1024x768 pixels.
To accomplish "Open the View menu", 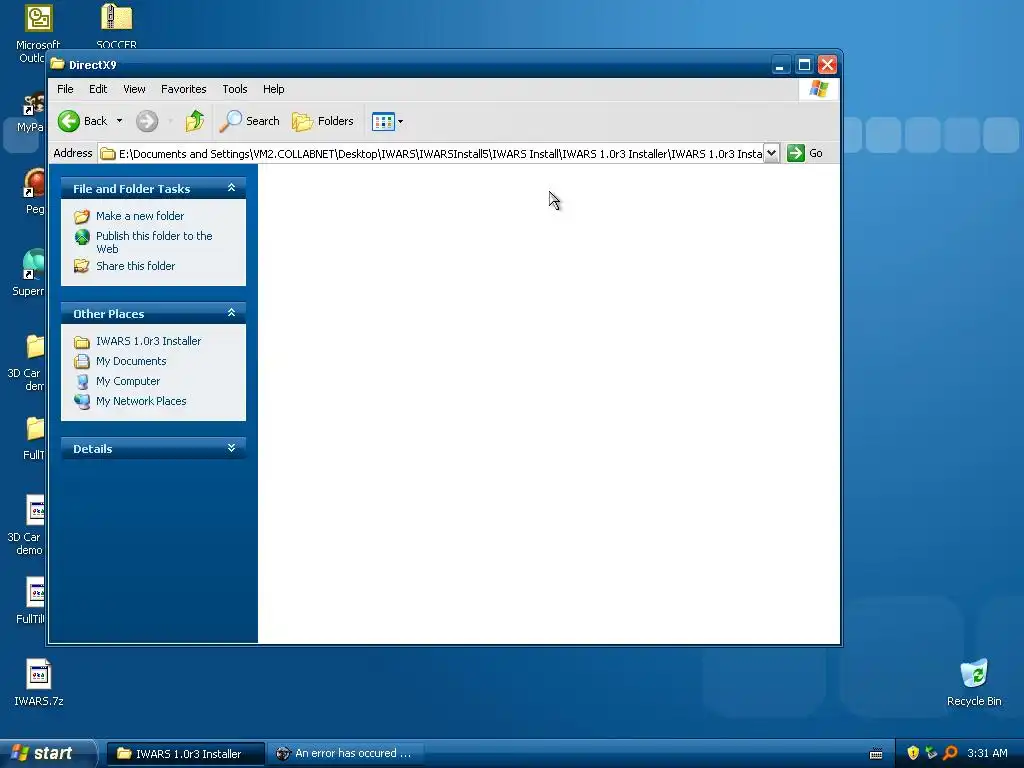I will click(135, 89).
